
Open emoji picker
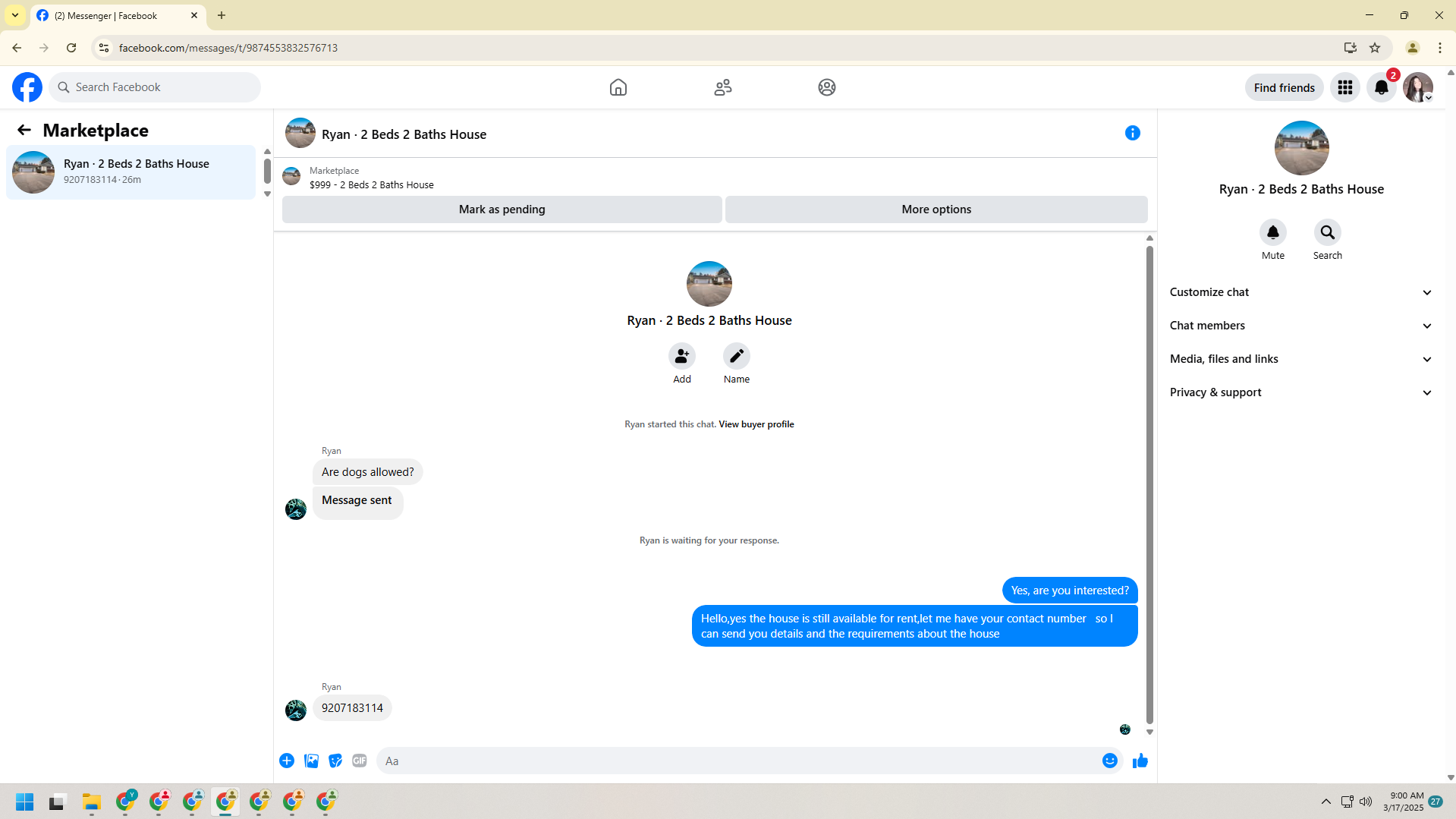tap(1110, 761)
